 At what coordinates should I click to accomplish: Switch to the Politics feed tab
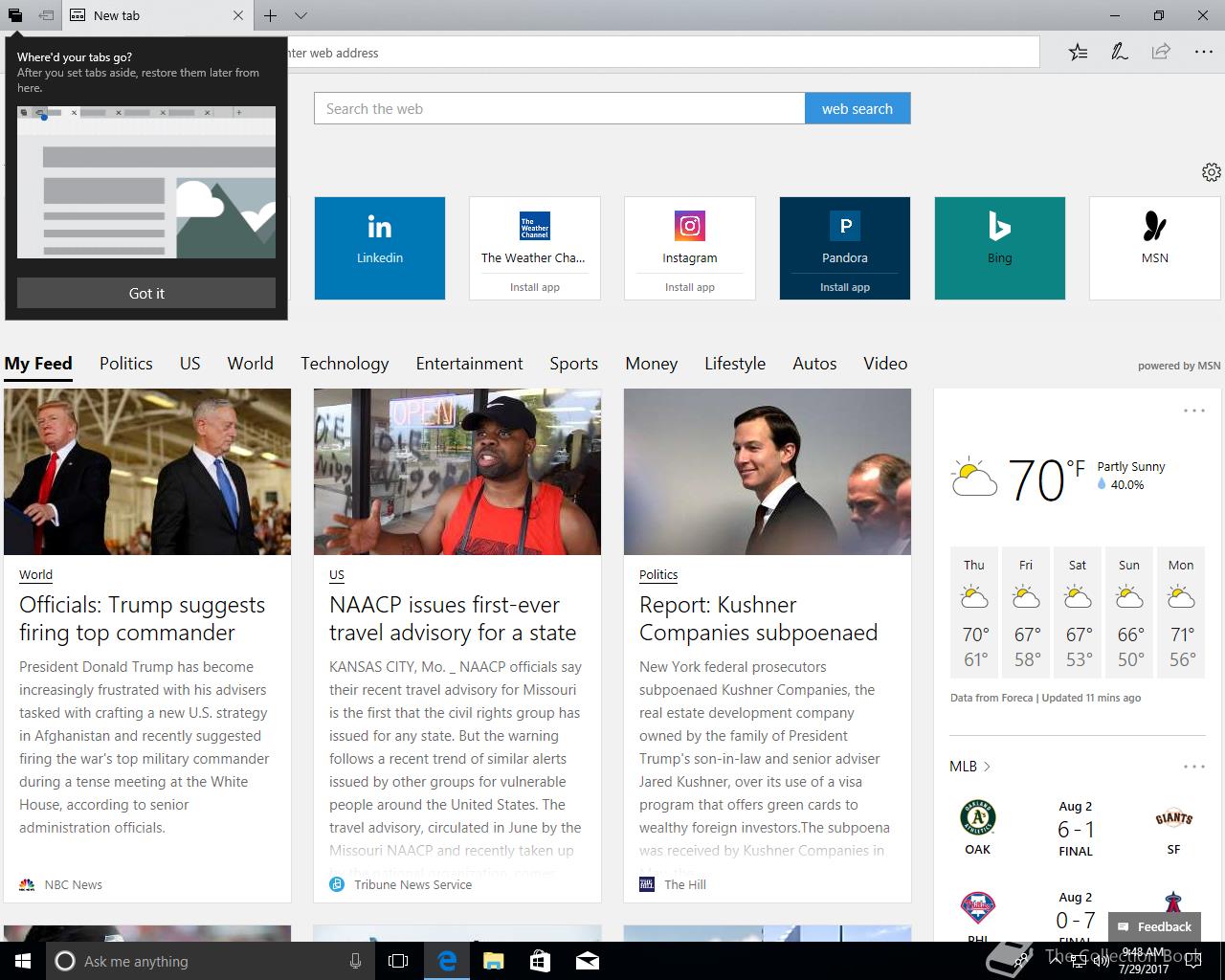point(126,364)
